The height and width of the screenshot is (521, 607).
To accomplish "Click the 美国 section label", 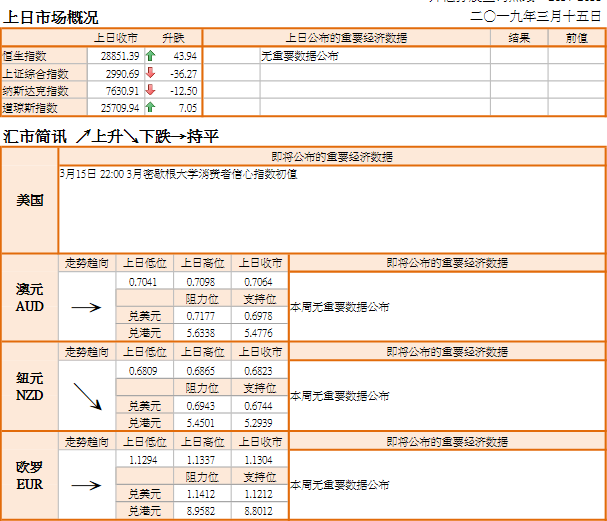I will 30,201.
